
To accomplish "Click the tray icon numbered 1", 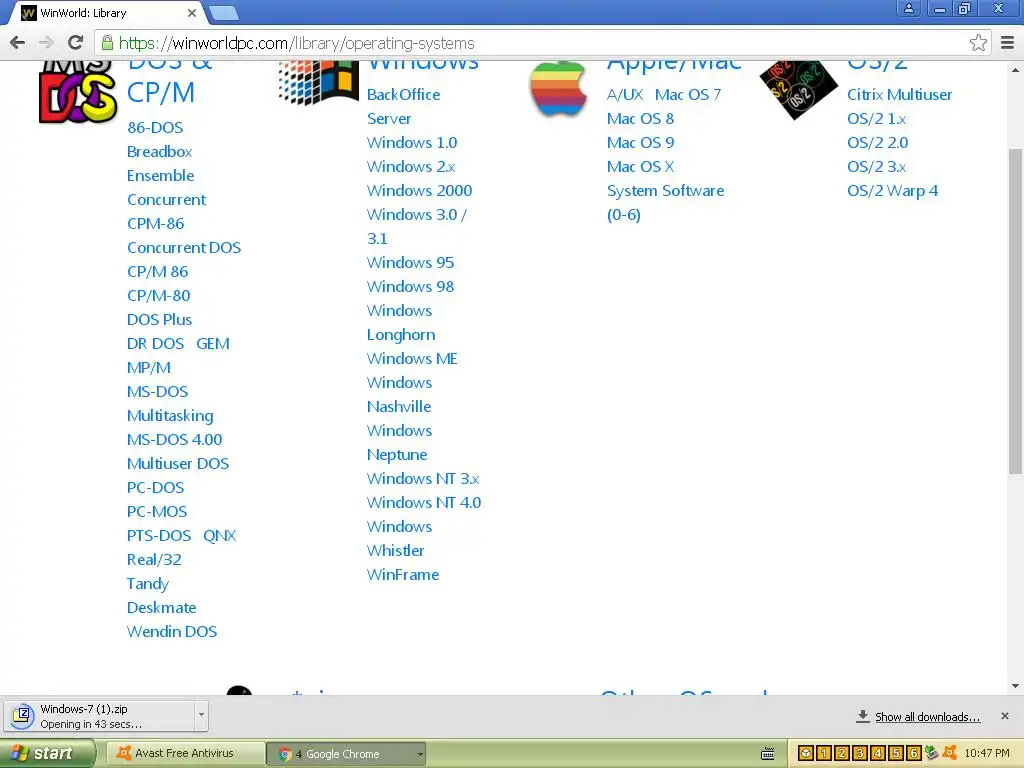I will coord(824,754).
